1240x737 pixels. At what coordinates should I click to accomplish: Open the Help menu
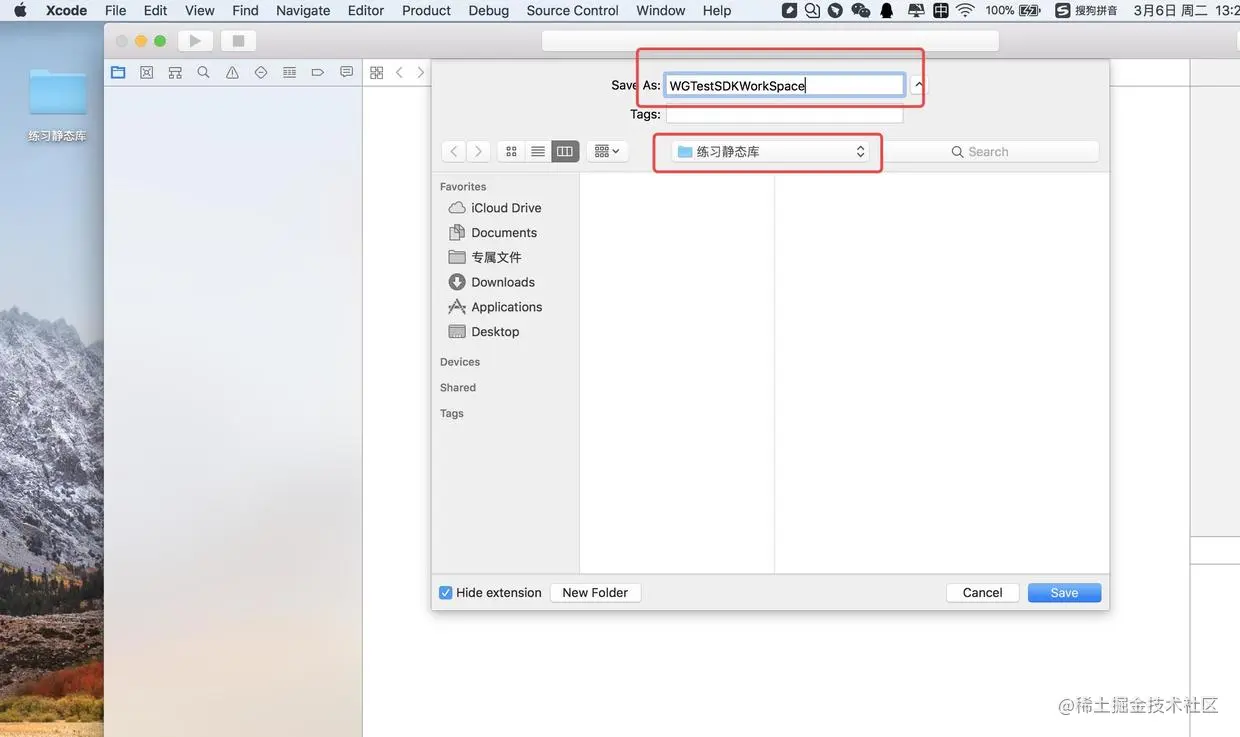(717, 10)
